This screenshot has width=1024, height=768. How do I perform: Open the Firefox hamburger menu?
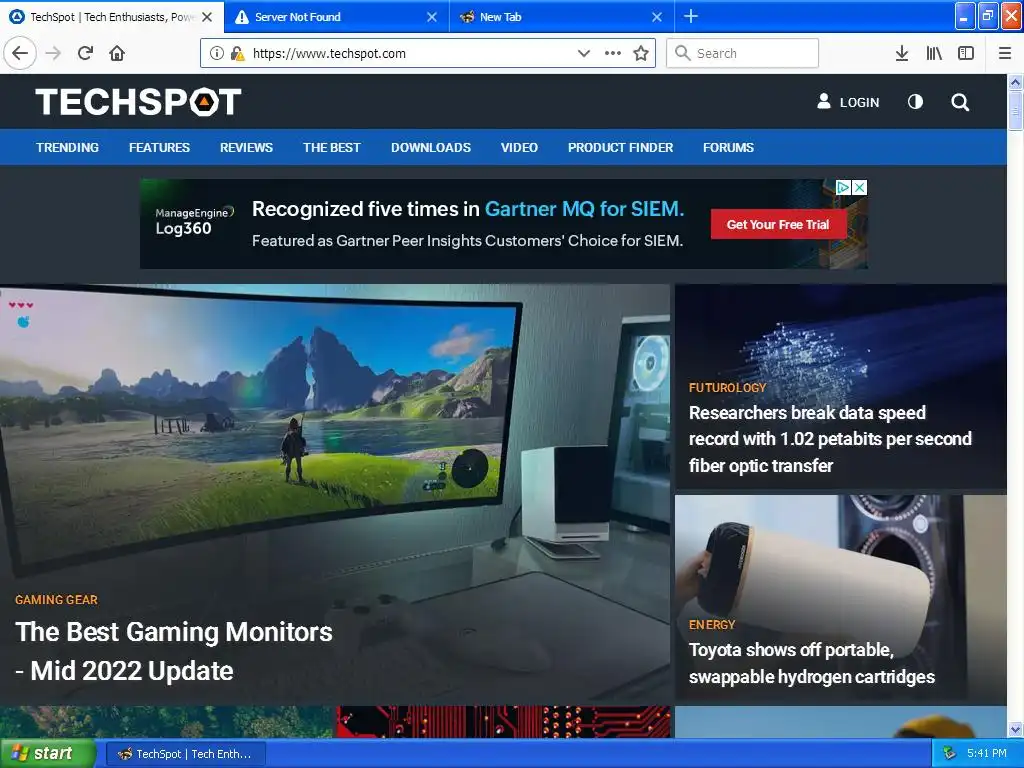(1005, 53)
